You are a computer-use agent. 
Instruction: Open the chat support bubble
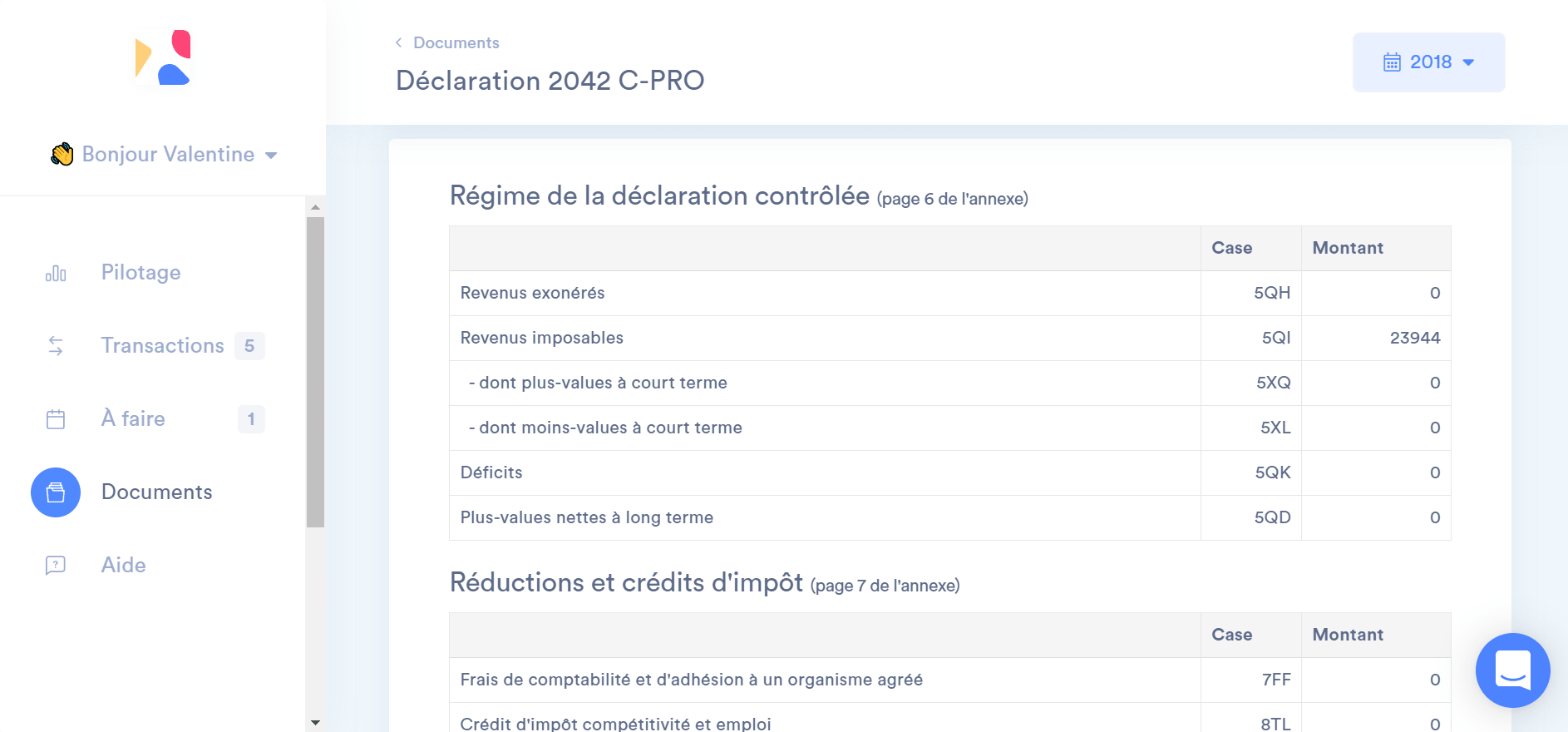pos(1512,670)
